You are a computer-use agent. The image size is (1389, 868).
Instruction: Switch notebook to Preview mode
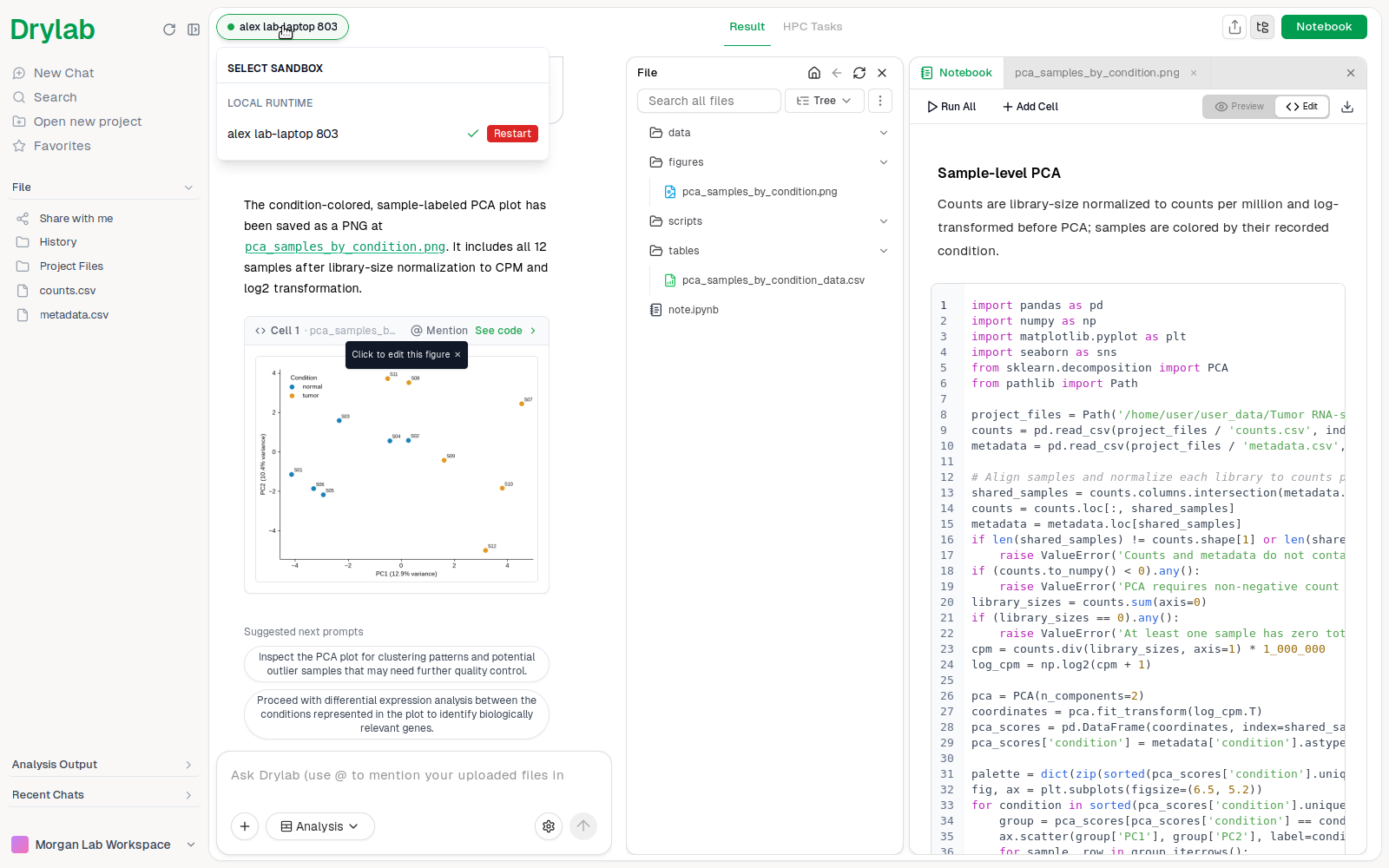pyautogui.click(x=1240, y=107)
